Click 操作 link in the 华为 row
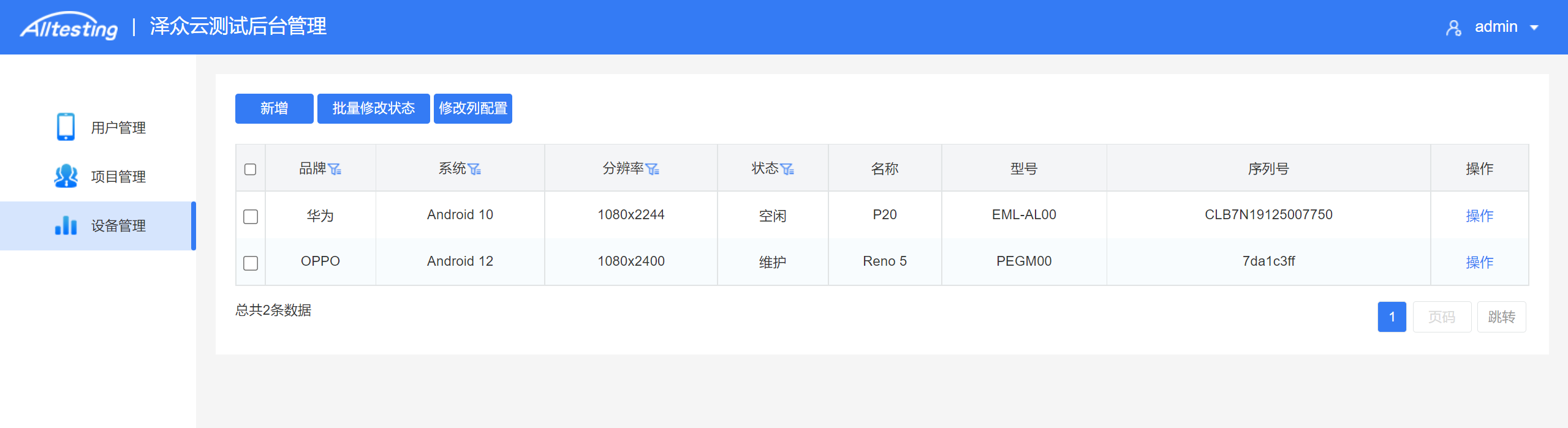 pyautogui.click(x=1479, y=216)
